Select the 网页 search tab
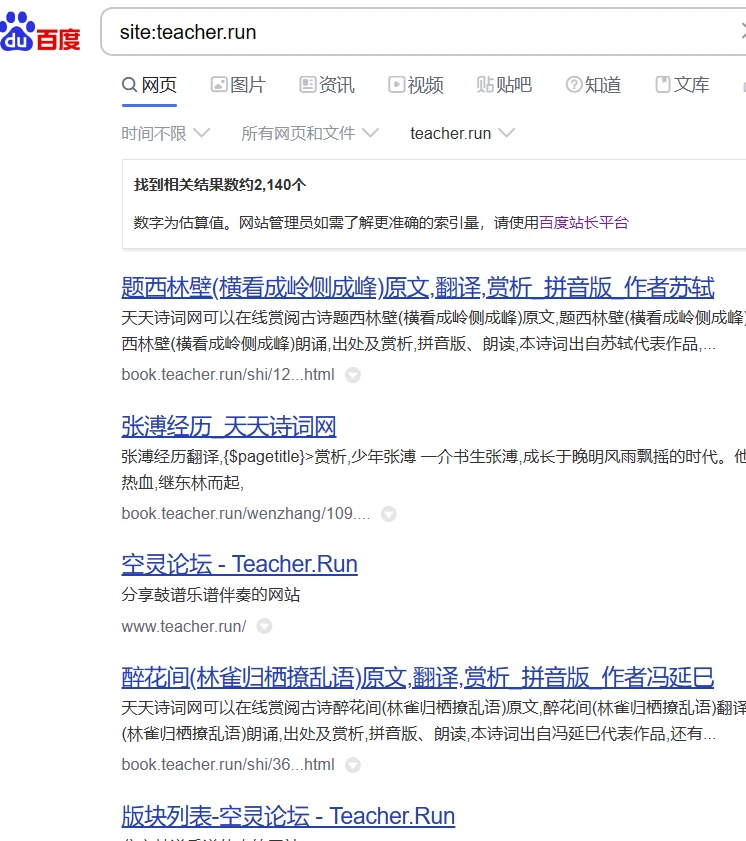Viewport: 746px width, 841px height. pyautogui.click(x=149, y=85)
